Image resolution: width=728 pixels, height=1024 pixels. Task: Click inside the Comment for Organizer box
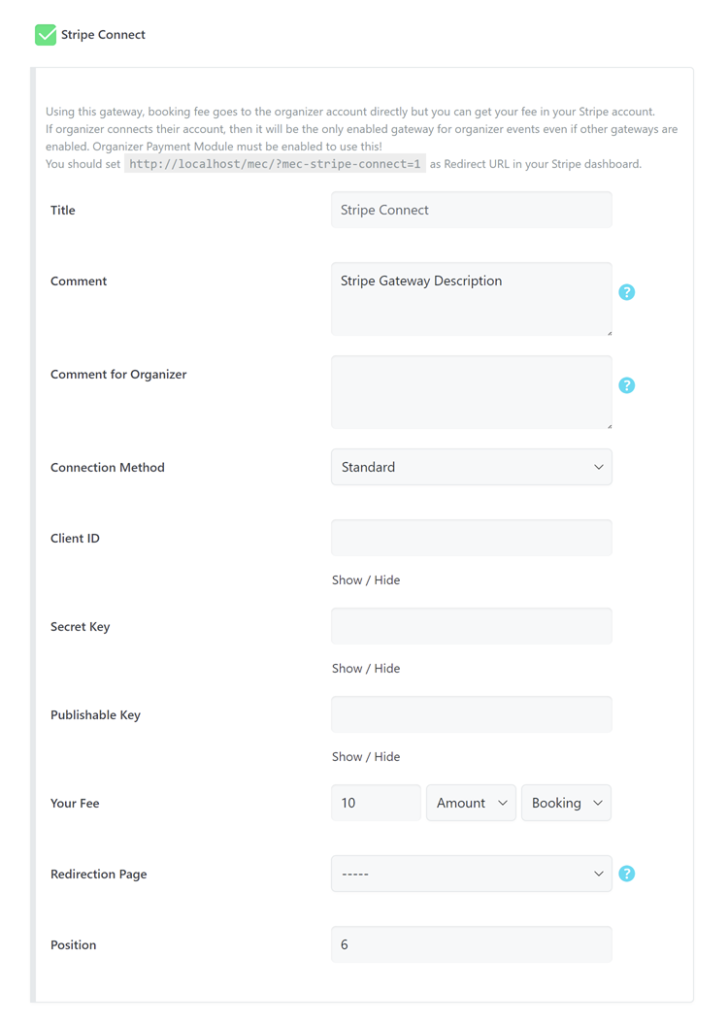470,390
